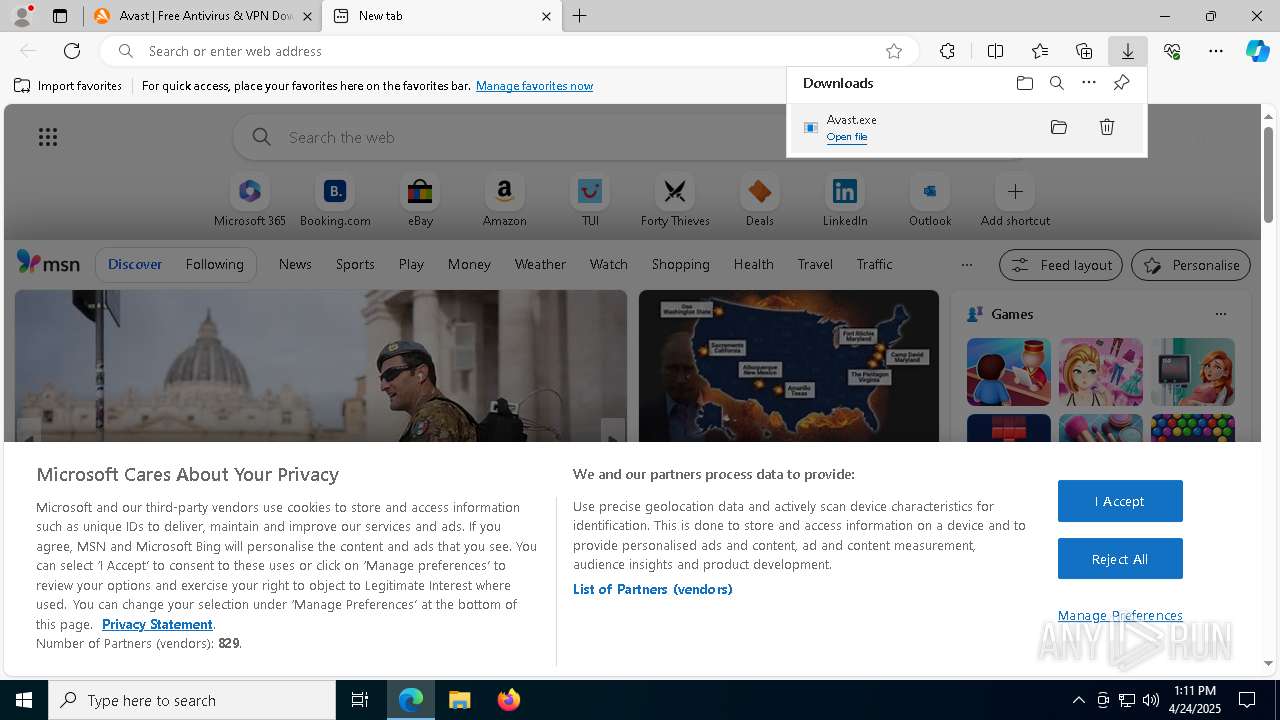
Task: Open downloads folder icon in panel
Action: pyautogui.click(x=1024, y=83)
